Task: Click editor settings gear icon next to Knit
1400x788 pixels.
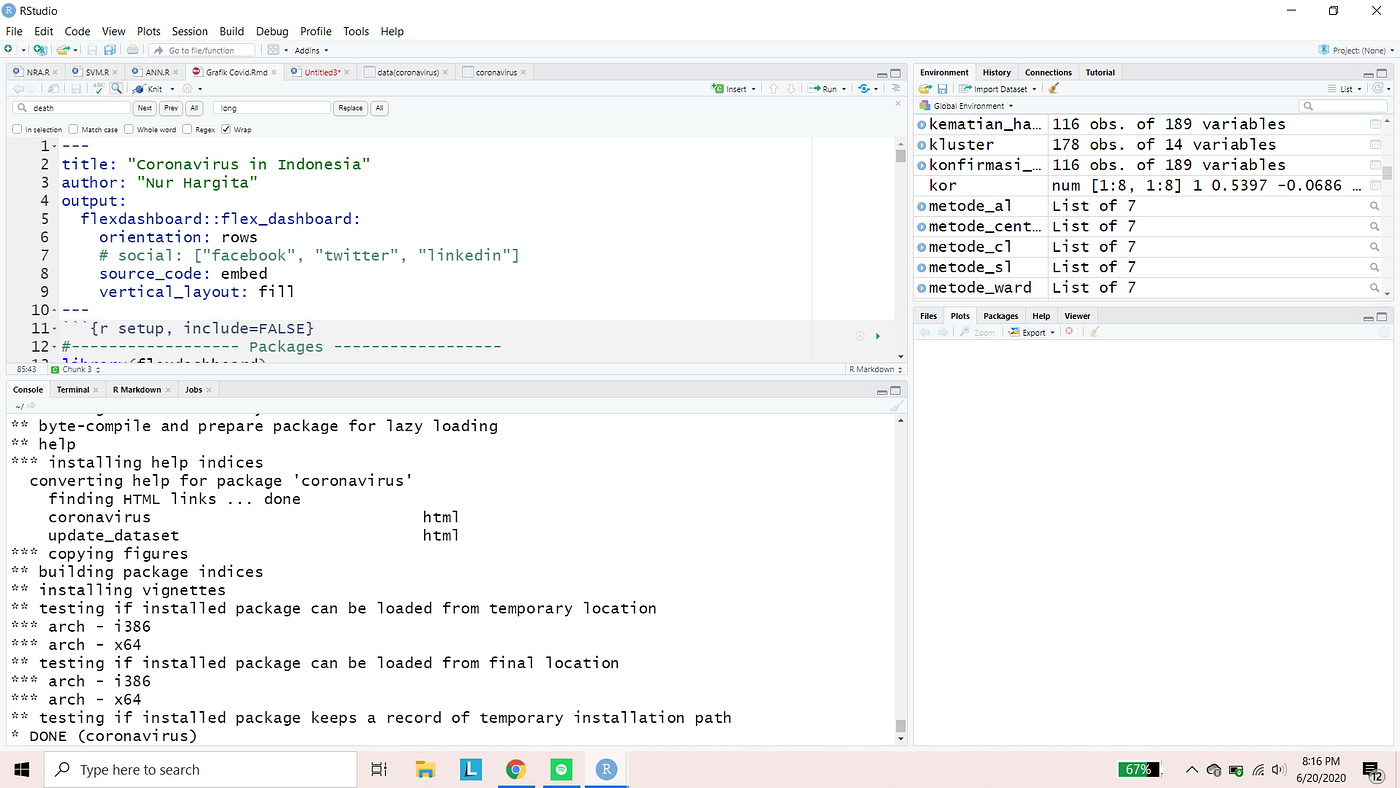Action: 187,89
